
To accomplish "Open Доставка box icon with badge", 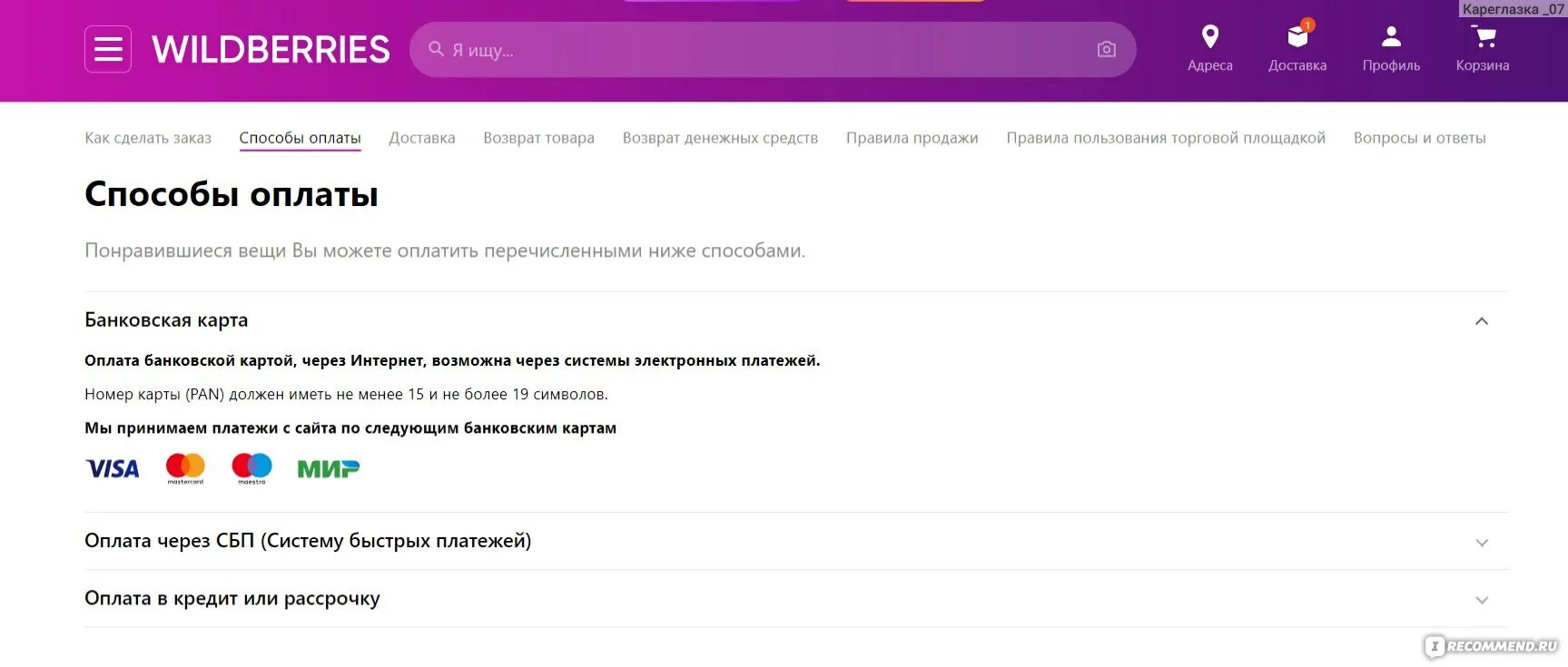I will [1298, 36].
